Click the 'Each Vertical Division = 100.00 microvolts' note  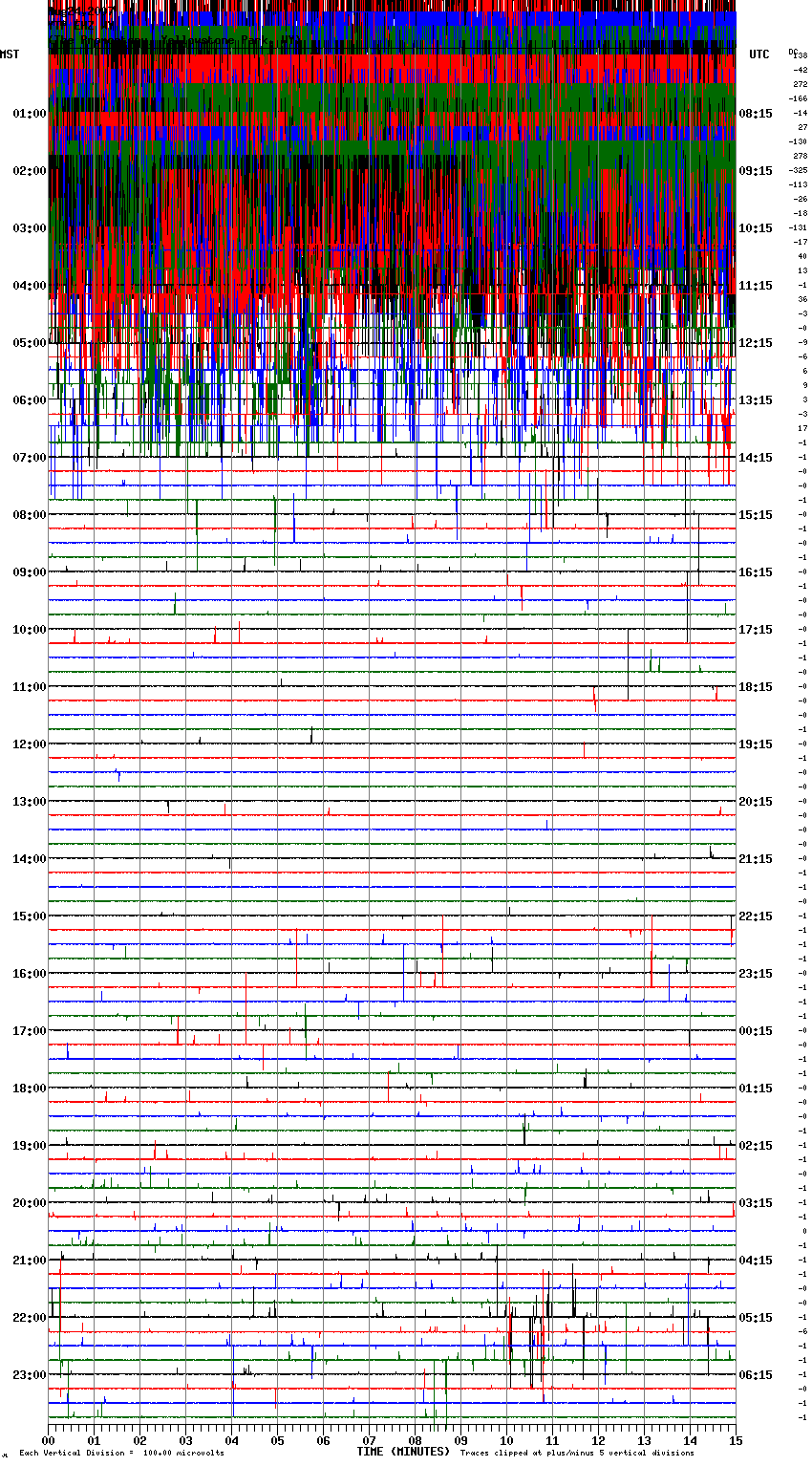121,1453
